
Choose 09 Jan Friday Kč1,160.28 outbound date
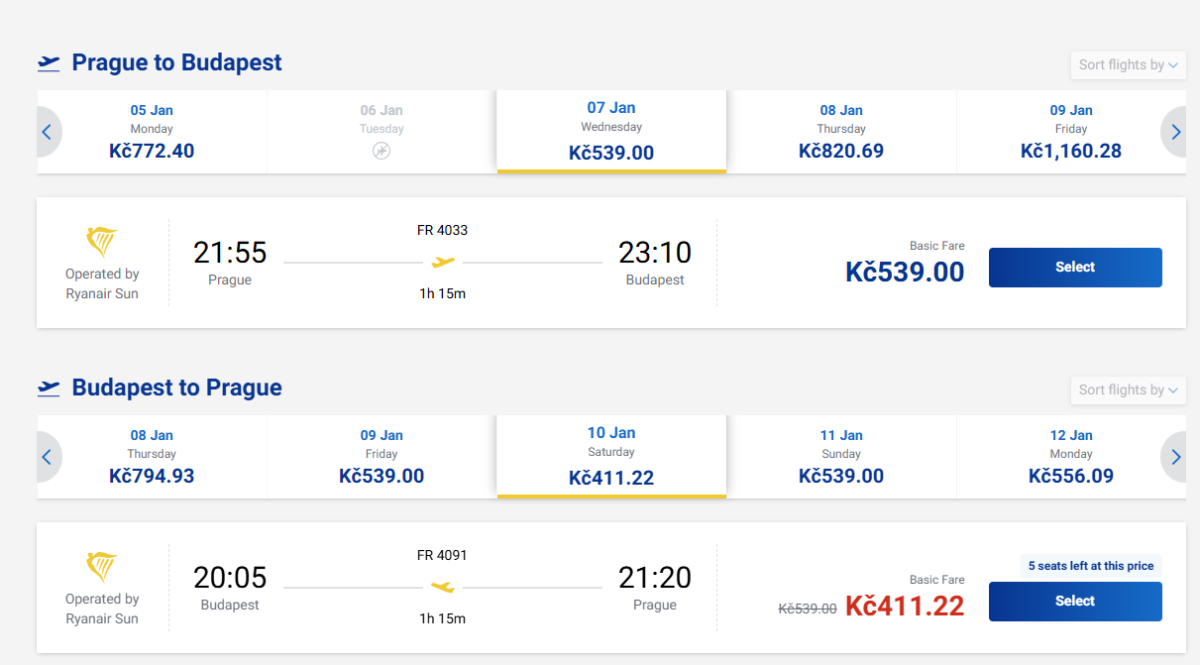[x=1071, y=132]
